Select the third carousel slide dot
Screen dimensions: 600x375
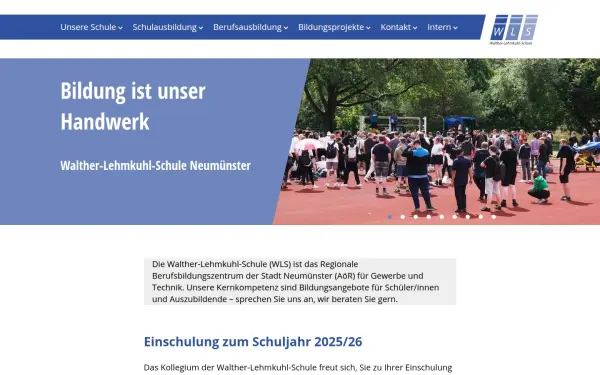[x=416, y=217]
